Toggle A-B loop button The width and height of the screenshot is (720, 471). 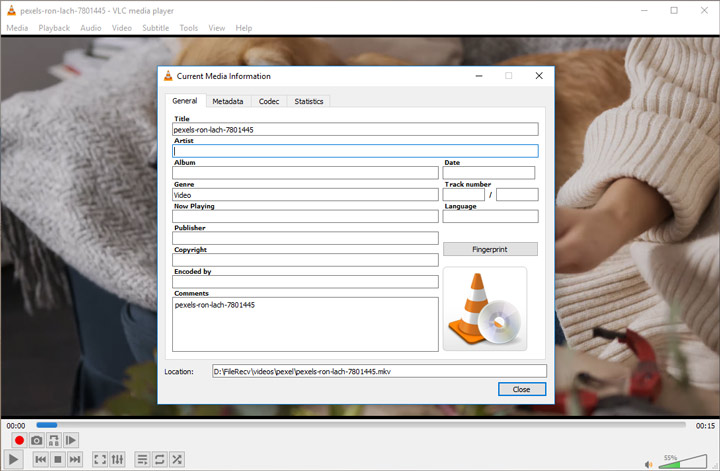(54, 440)
